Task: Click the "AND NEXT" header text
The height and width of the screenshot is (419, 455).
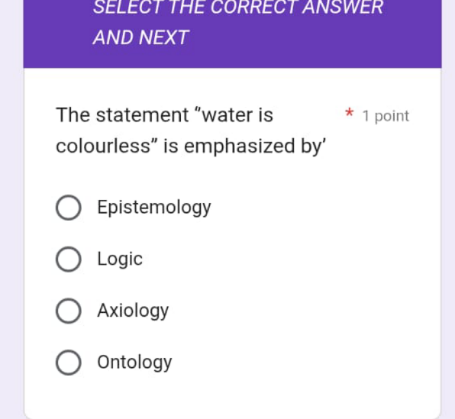Action: [x=141, y=37]
